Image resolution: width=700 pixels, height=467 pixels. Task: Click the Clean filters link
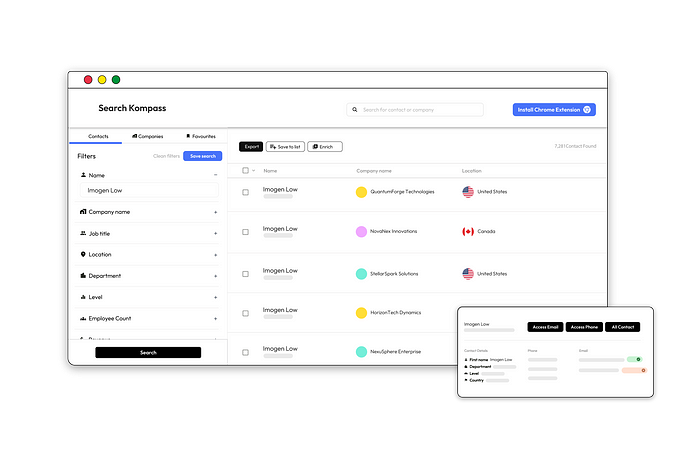(166, 156)
